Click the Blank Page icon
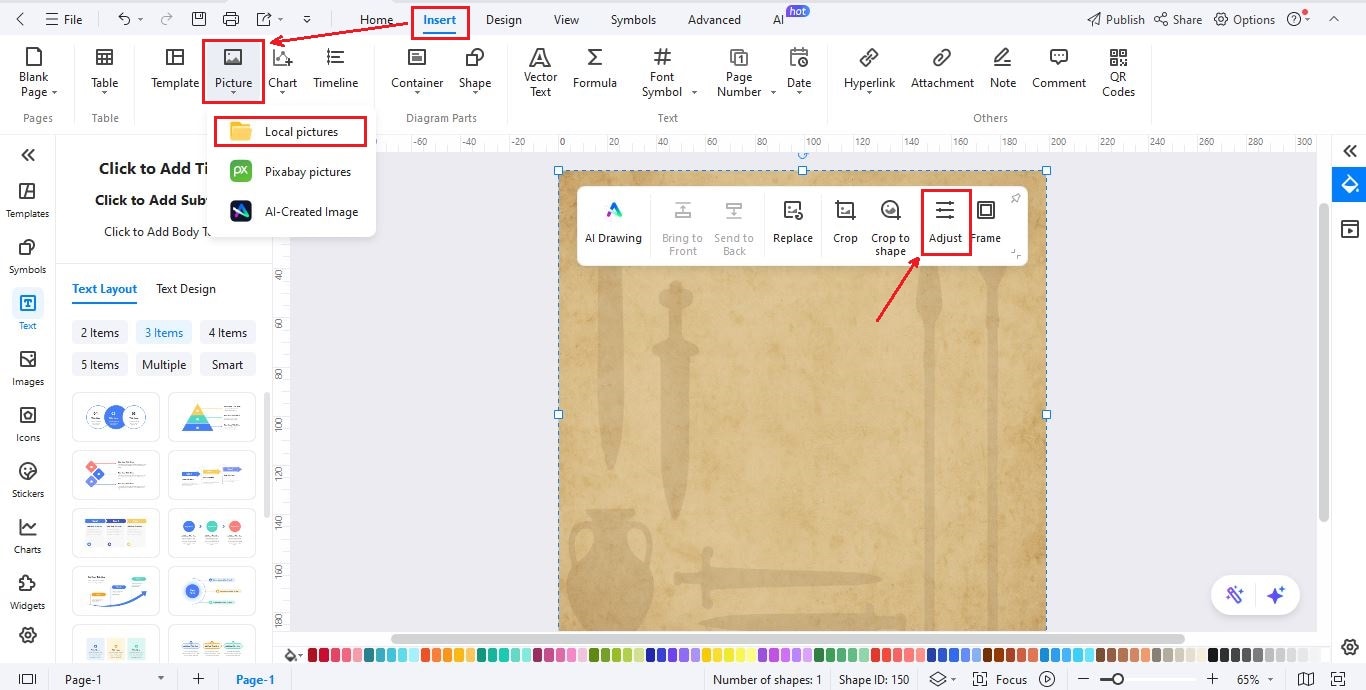 (33, 57)
